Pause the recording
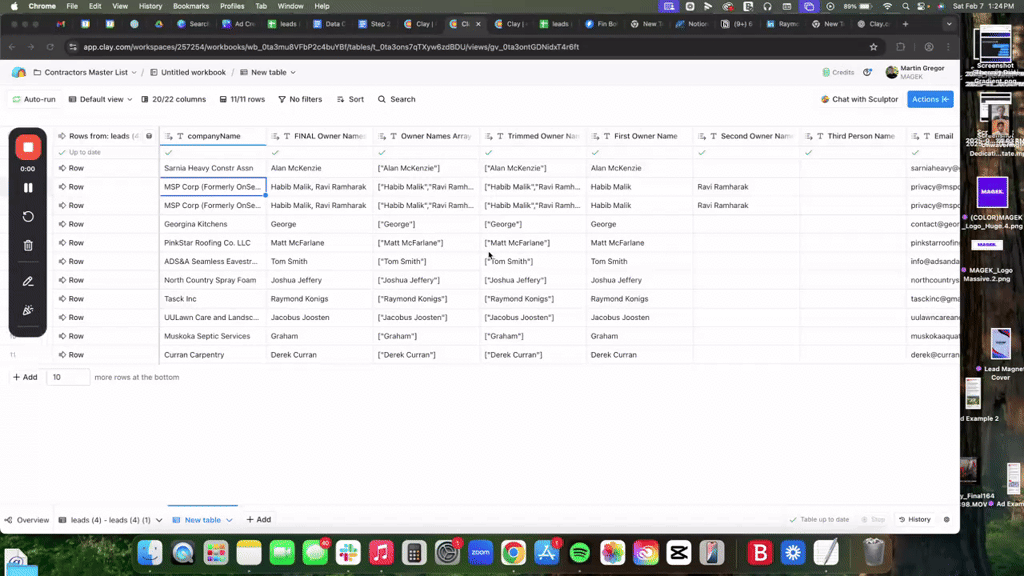Viewport: 1024px width, 576px height. (28, 187)
